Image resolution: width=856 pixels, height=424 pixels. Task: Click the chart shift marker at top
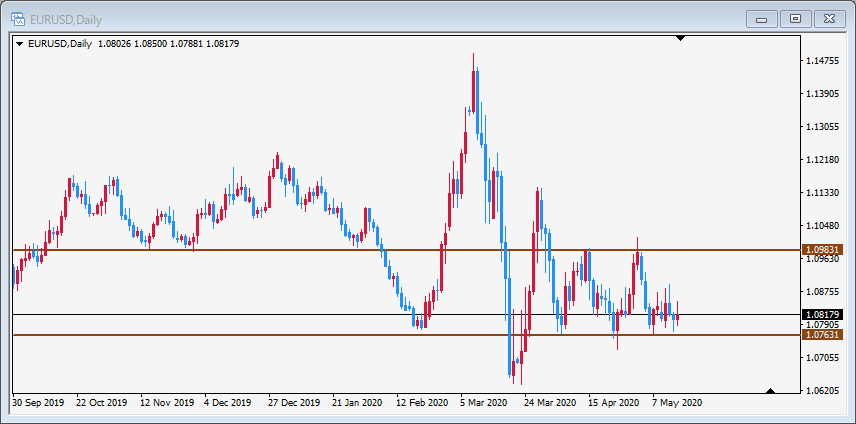[x=680, y=38]
